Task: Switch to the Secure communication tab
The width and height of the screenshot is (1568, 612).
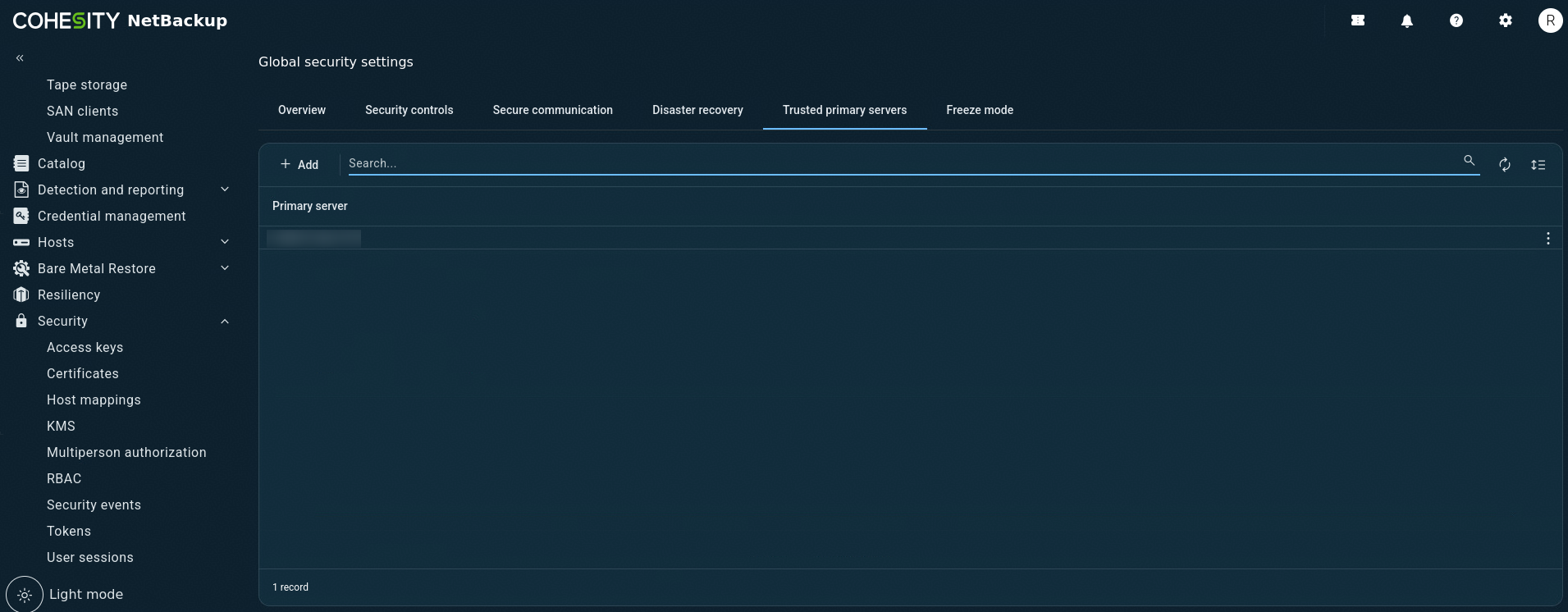Action: tap(553, 110)
